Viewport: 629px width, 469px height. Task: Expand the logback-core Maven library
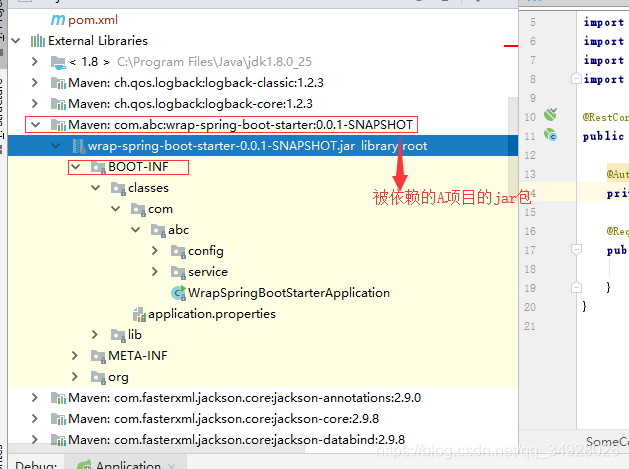(35, 104)
